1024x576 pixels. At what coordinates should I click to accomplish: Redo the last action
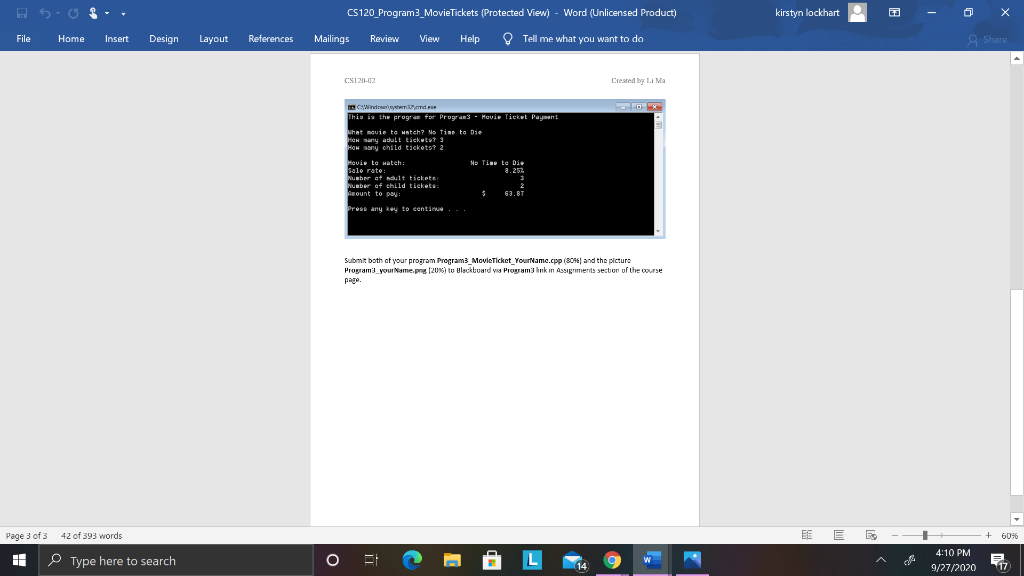(72, 12)
